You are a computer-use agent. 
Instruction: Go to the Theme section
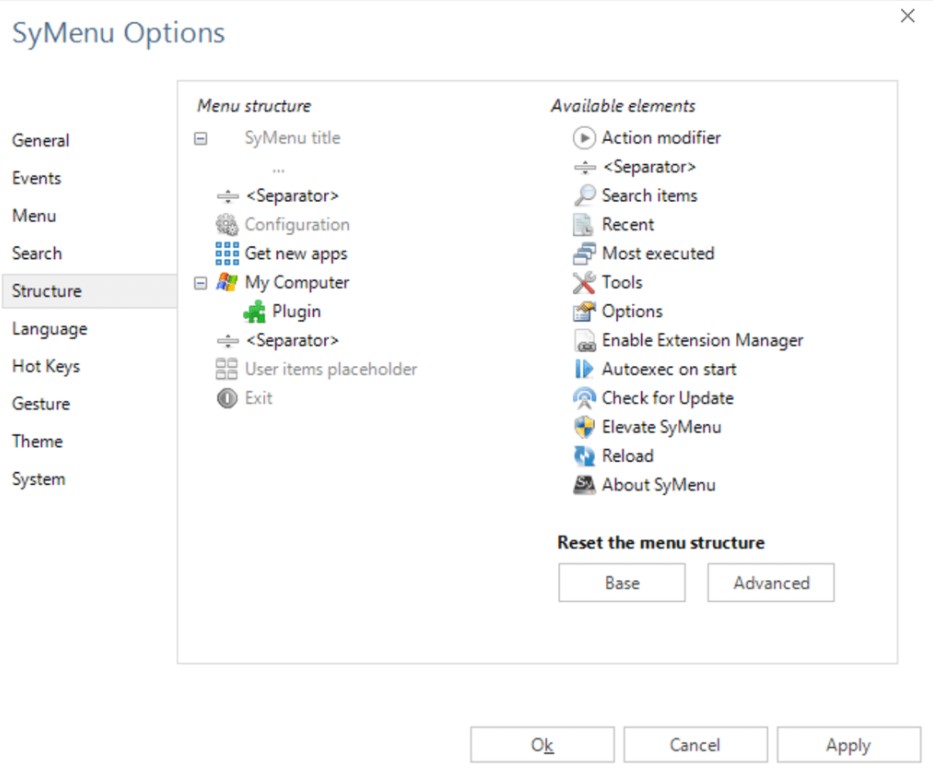click(x=37, y=442)
